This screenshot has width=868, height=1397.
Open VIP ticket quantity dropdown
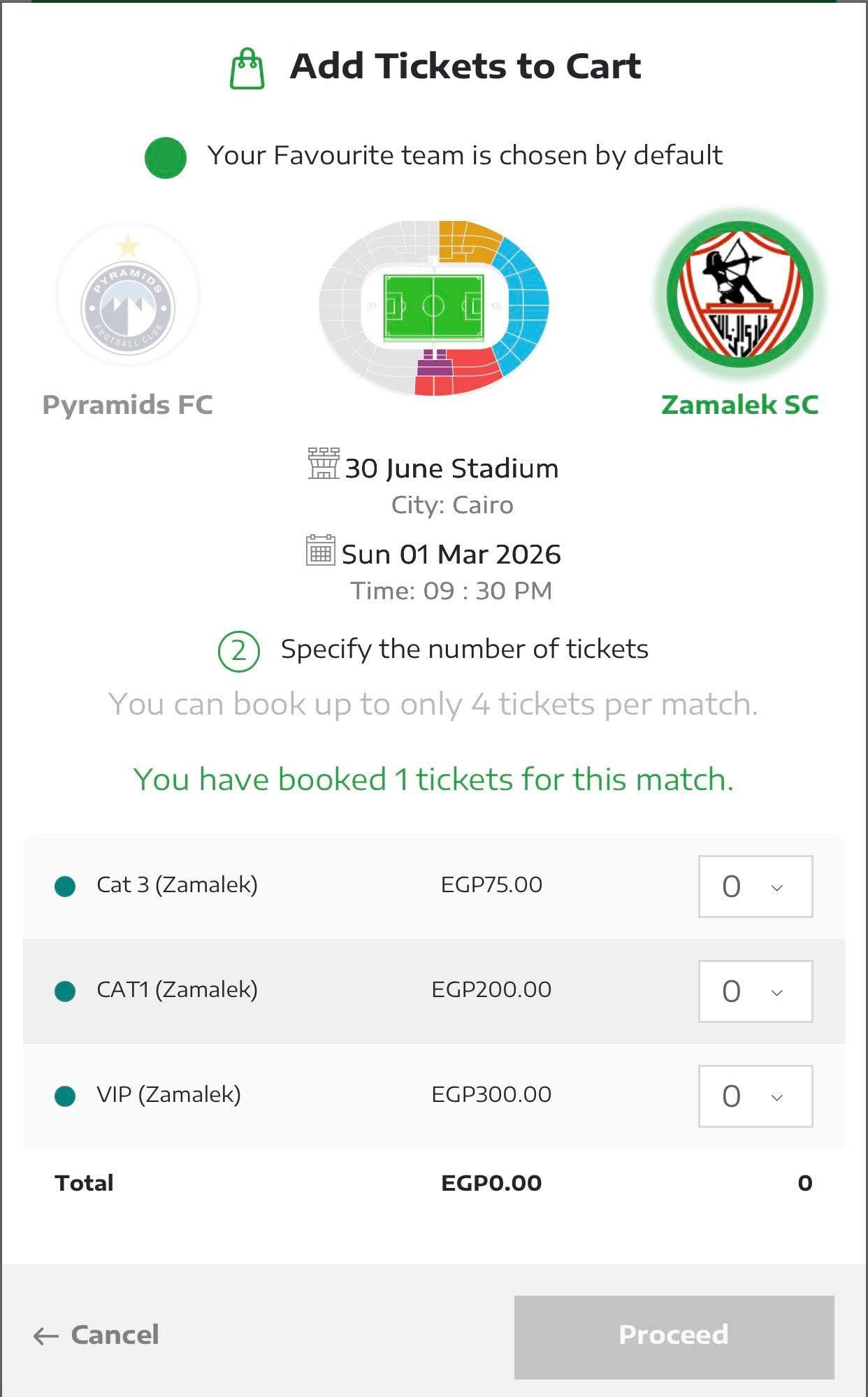coord(755,1096)
